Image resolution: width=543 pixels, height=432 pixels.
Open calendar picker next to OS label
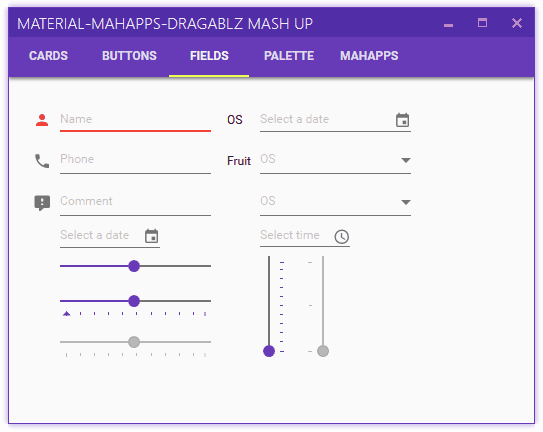(402, 120)
